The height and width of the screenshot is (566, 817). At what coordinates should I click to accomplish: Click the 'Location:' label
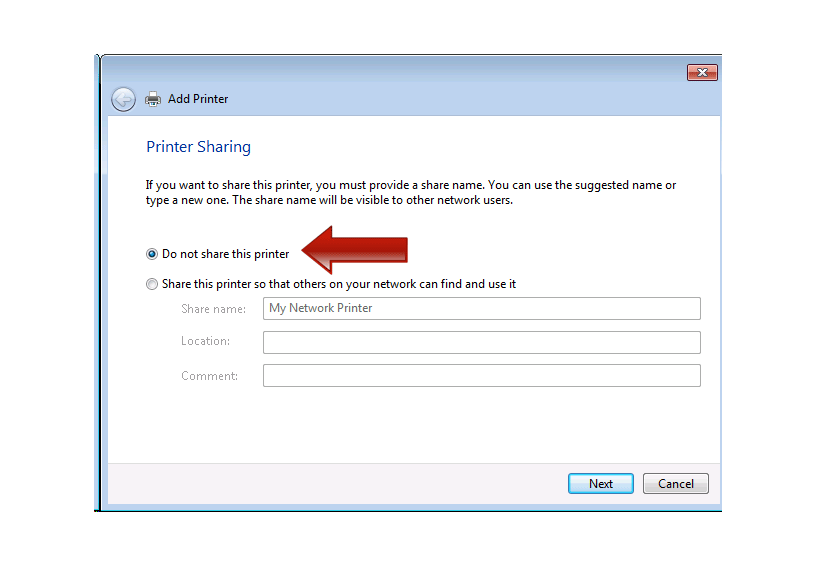pos(205,341)
